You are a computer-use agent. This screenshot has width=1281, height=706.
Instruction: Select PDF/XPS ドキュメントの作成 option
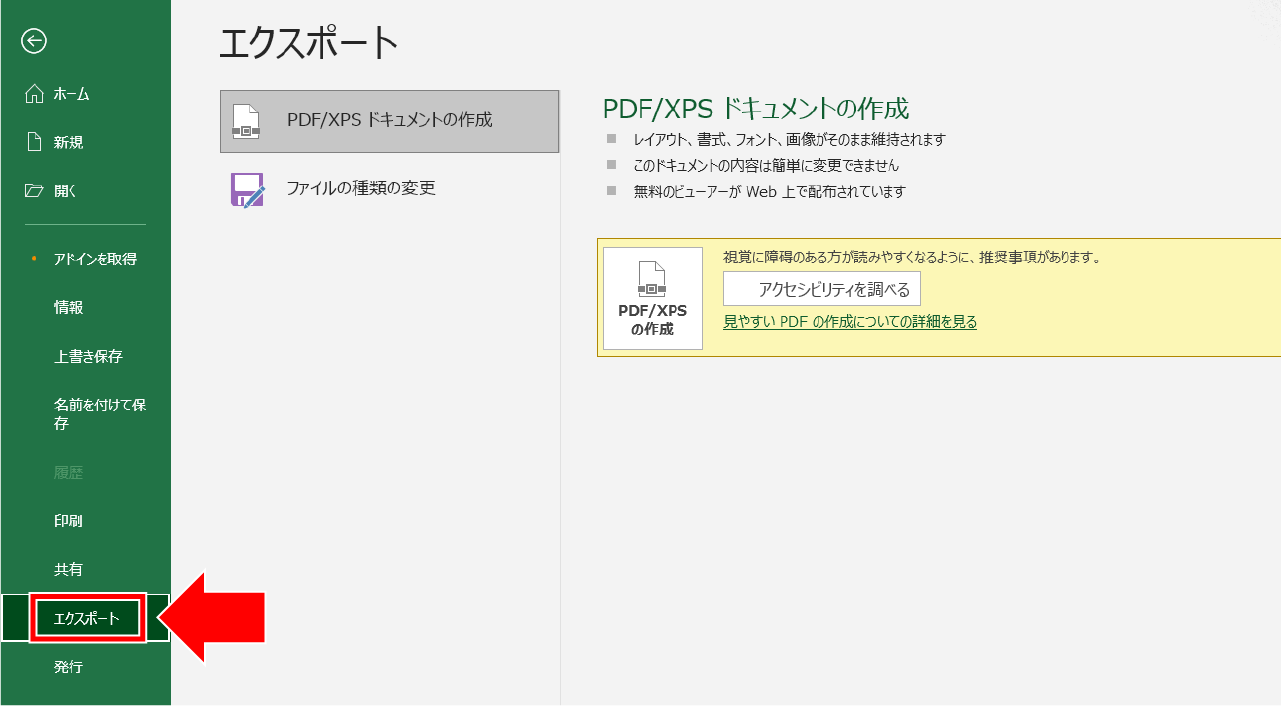[389, 121]
